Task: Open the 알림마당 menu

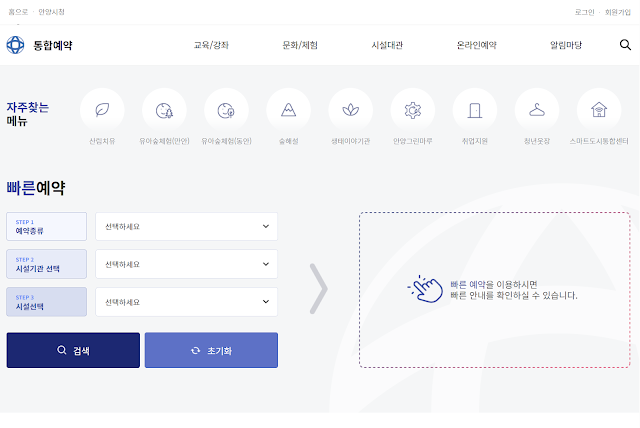Action: click(566, 45)
